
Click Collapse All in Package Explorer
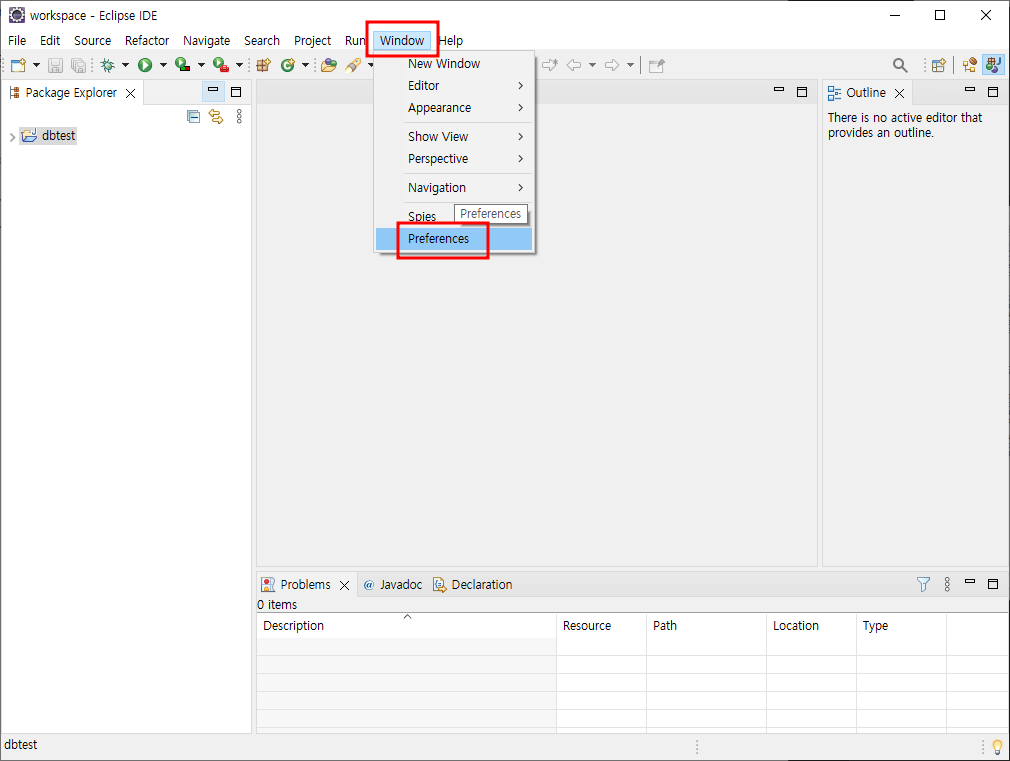pyautogui.click(x=193, y=117)
